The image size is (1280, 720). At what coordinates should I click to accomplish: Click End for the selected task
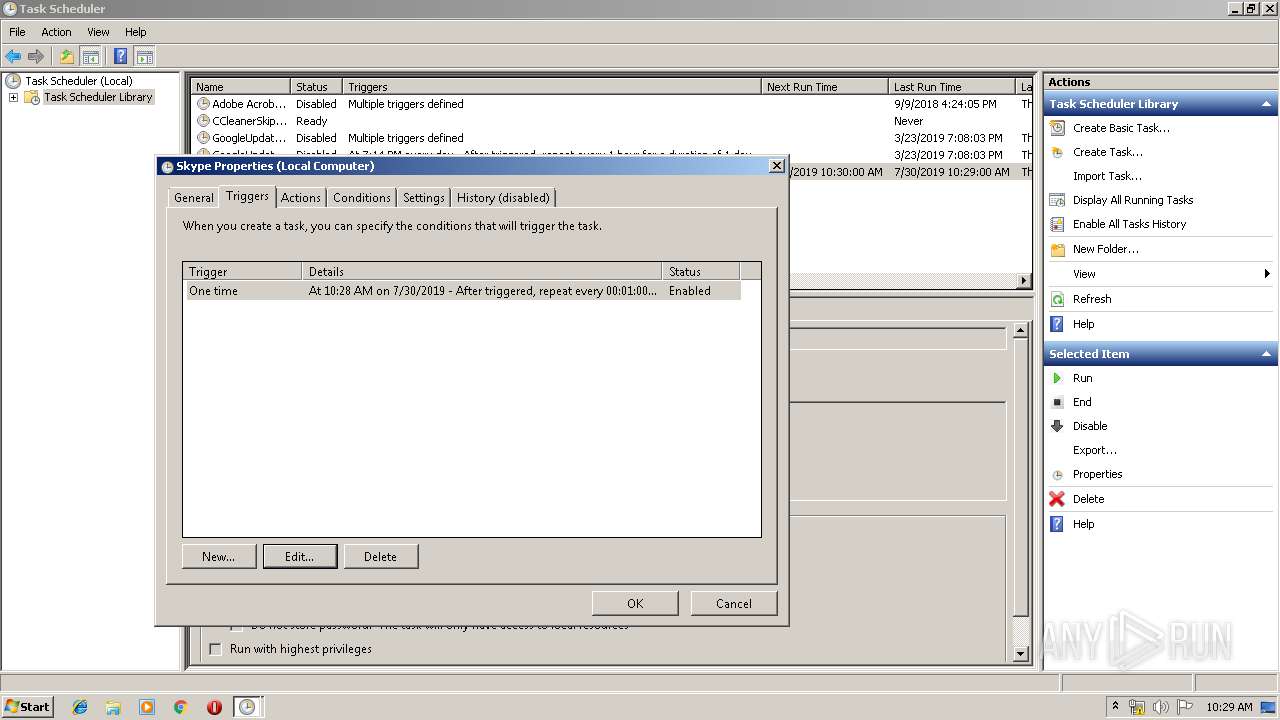point(1082,402)
